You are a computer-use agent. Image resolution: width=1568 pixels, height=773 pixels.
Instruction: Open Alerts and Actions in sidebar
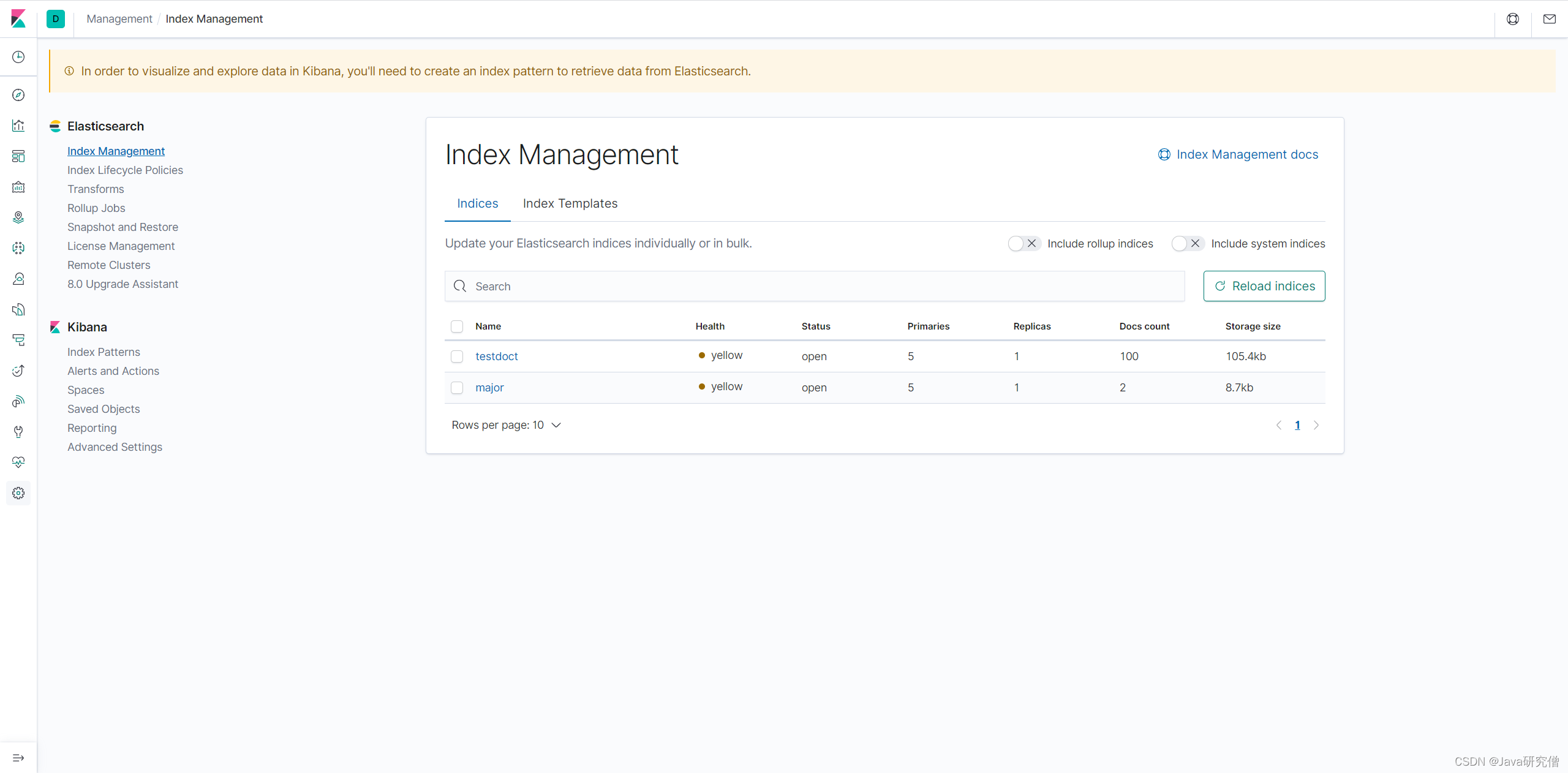(x=113, y=371)
